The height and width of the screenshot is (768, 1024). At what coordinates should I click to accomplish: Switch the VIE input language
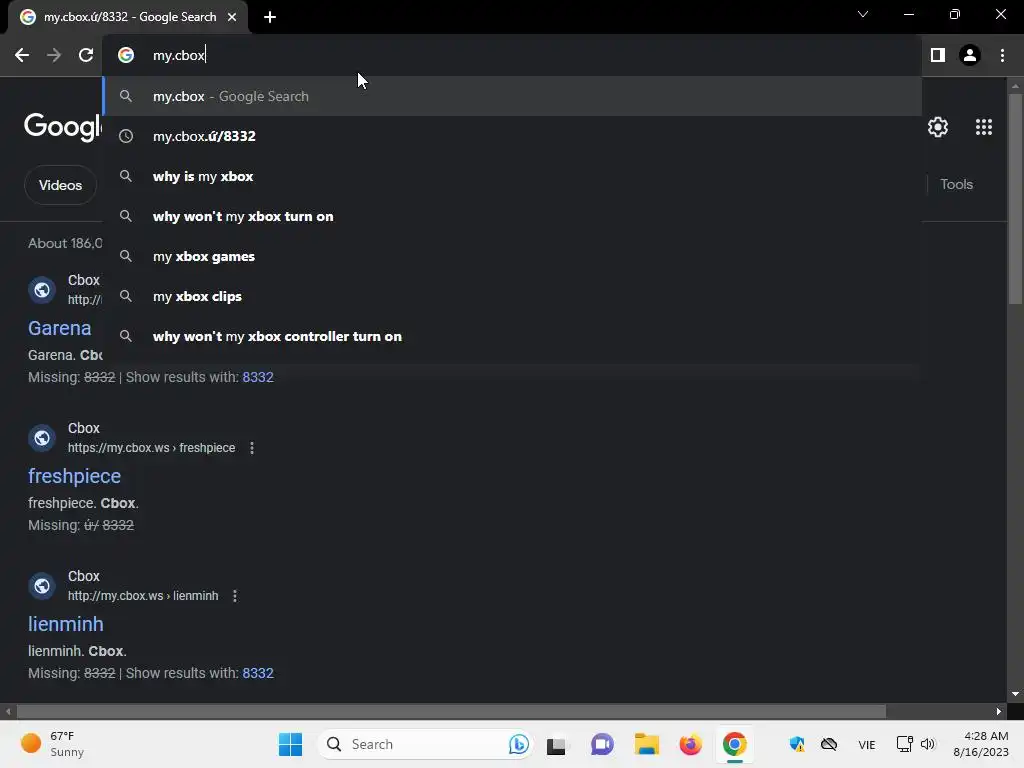pos(867,744)
